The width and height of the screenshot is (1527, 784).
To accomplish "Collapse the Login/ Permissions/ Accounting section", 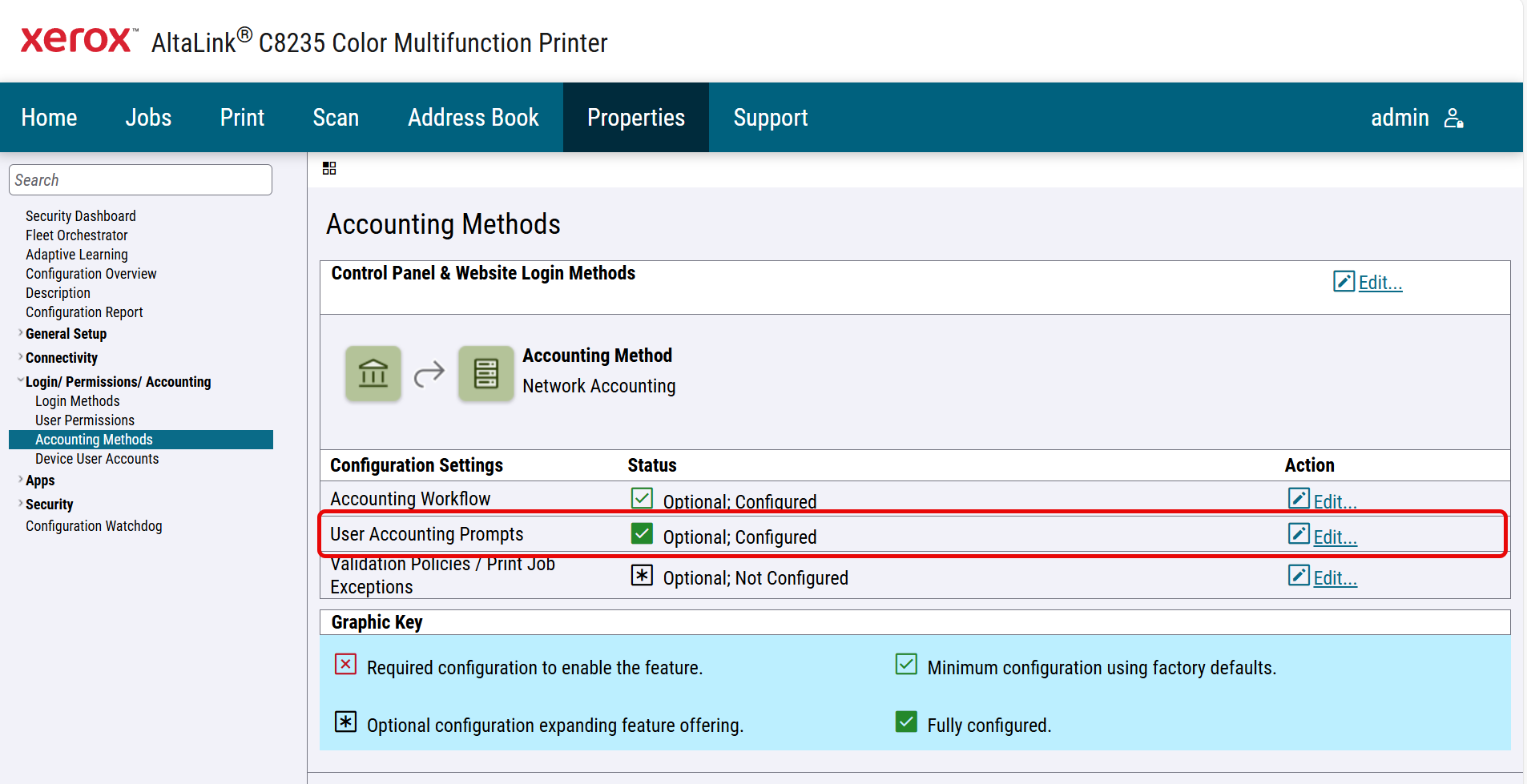I will [x=20, y=381].
